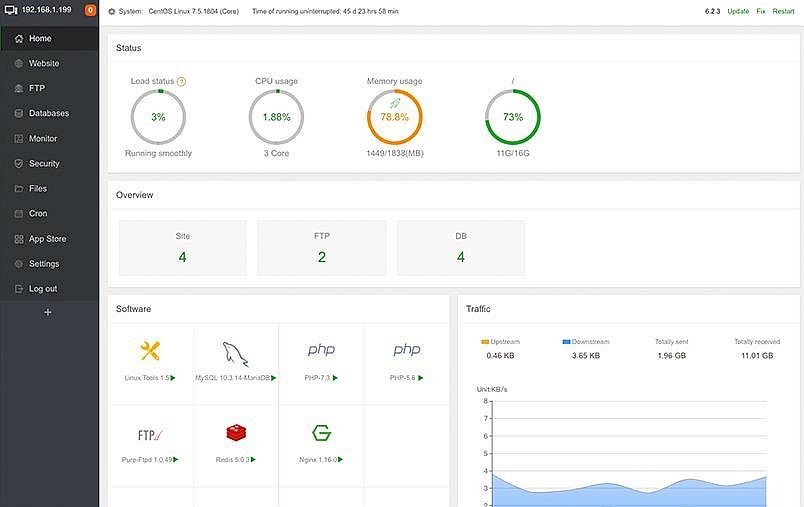Open the FTP count card
The width and height of the screenshot is (804, 507).
(x=321, y=248)
